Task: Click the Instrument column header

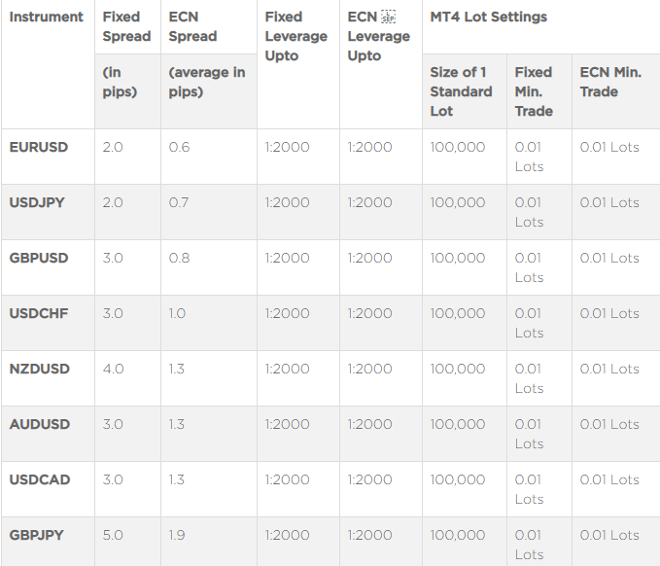Action: [46, 17]
